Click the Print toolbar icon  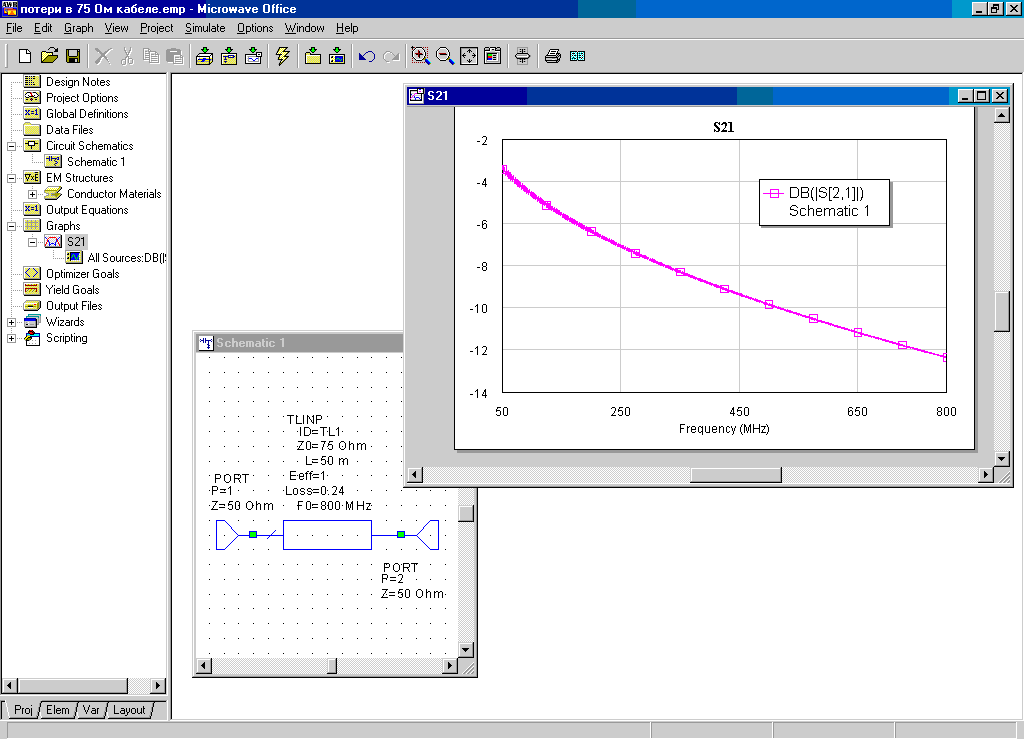552,56
